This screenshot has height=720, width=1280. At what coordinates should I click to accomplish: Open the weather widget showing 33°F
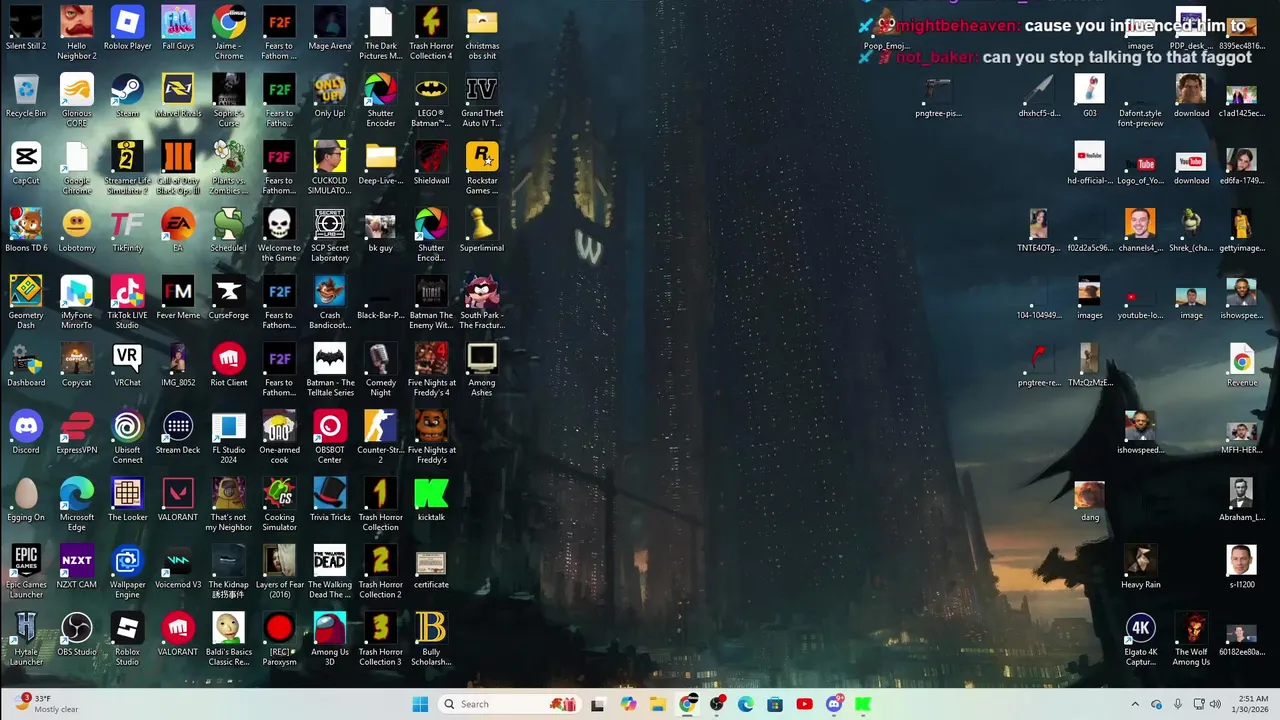48,704
